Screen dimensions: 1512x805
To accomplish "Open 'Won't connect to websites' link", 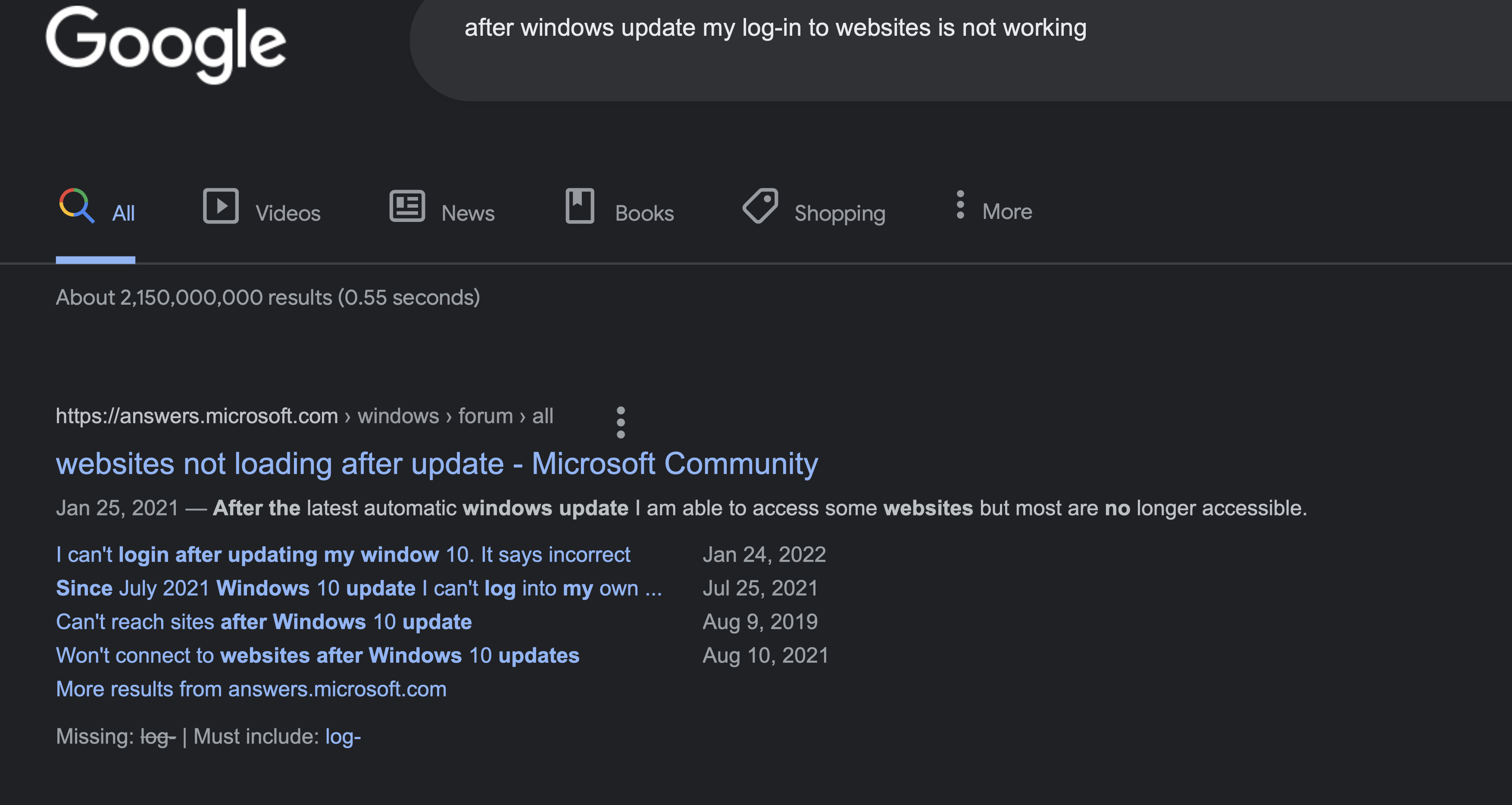I will click(318, 655).
